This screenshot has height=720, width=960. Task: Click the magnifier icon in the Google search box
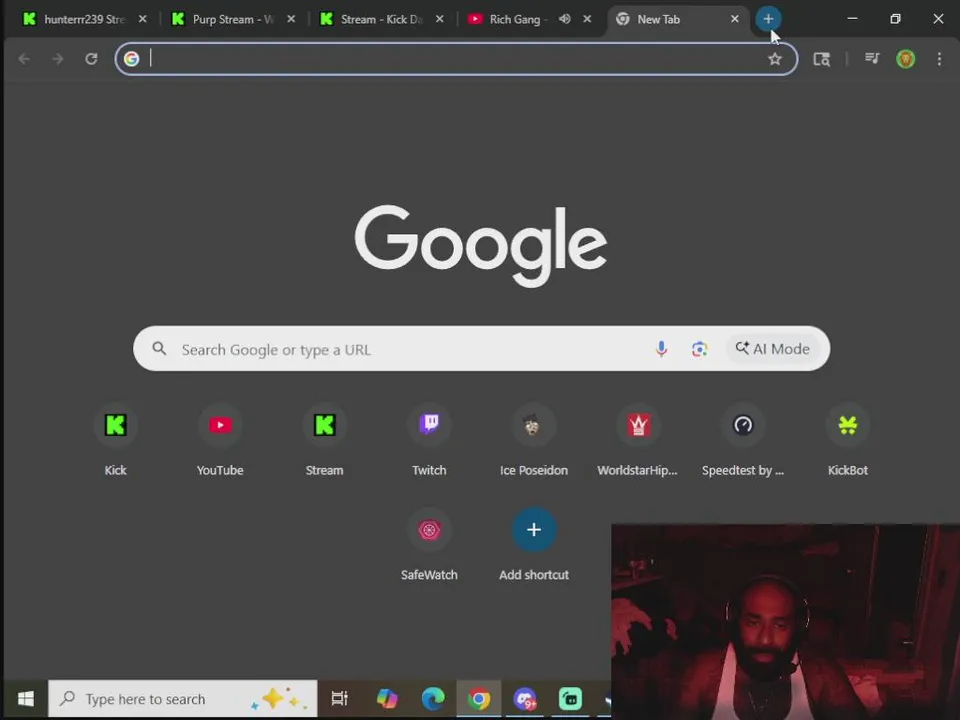click(159, 349)
